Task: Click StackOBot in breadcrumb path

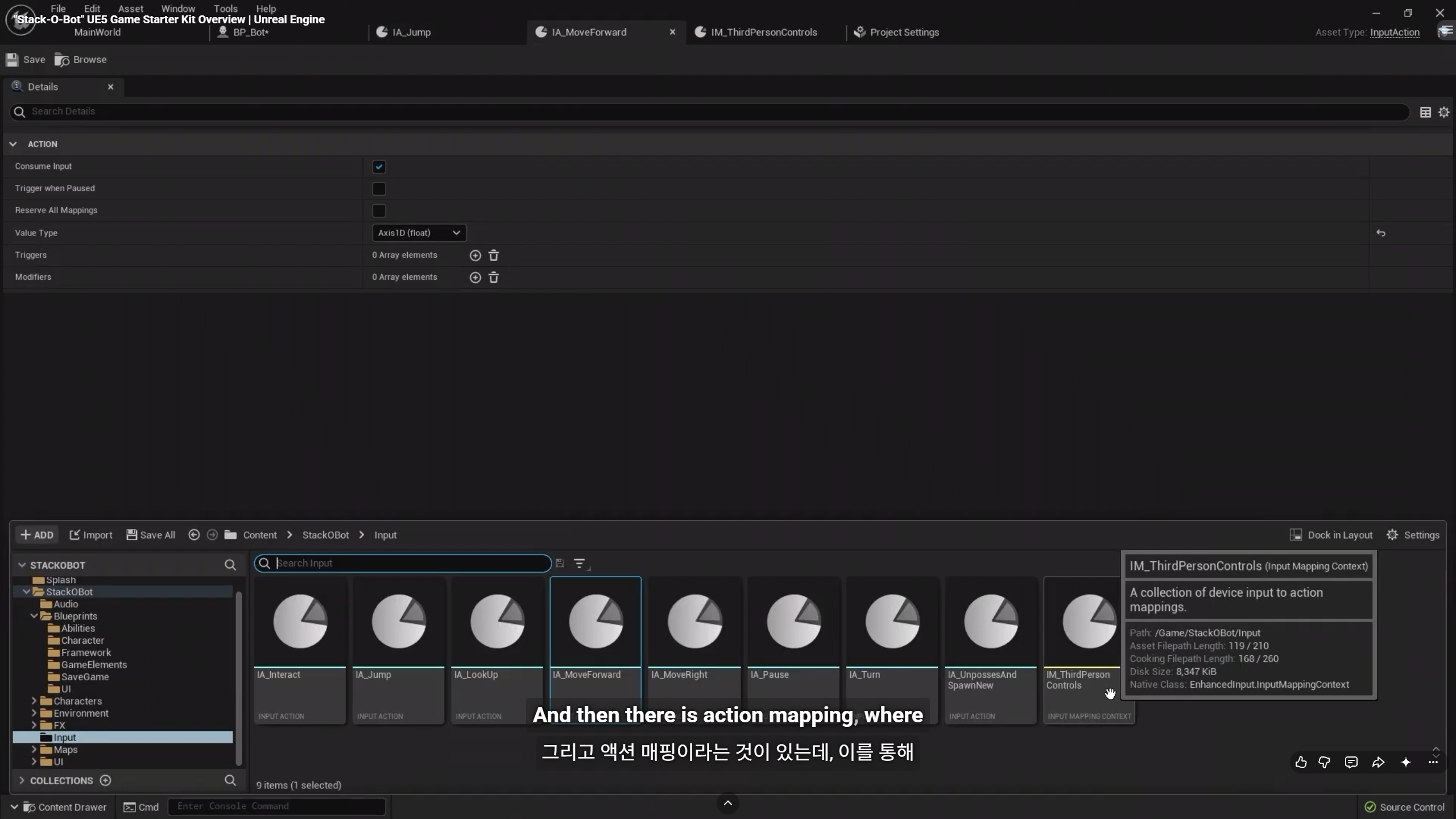Action: [x=325, y=535]
